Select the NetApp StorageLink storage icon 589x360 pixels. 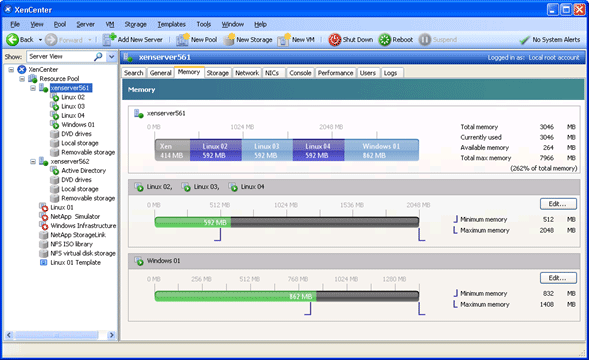click(x=44, y=235)
